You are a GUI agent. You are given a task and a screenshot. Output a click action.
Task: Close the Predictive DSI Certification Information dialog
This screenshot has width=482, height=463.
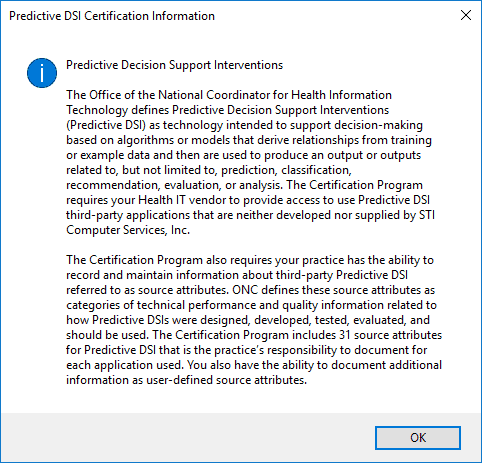click(x=466, y=15)
